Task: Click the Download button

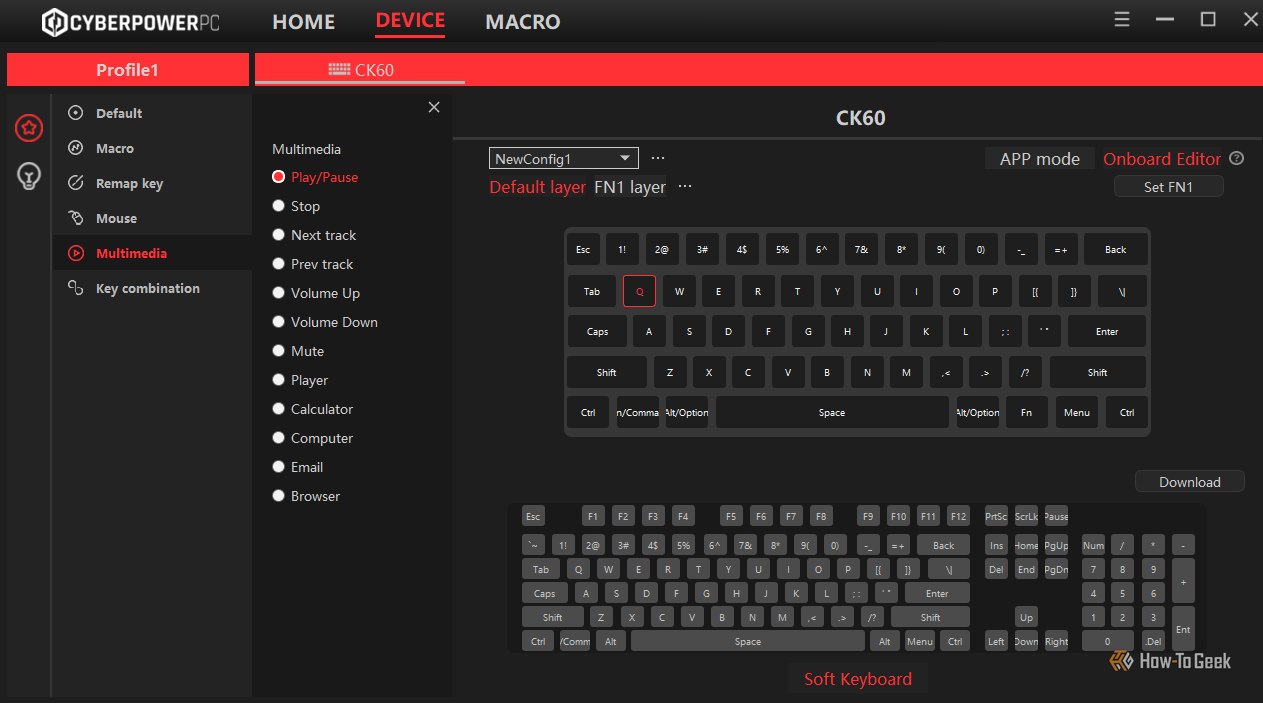Action: click(x=1190, y=482)
